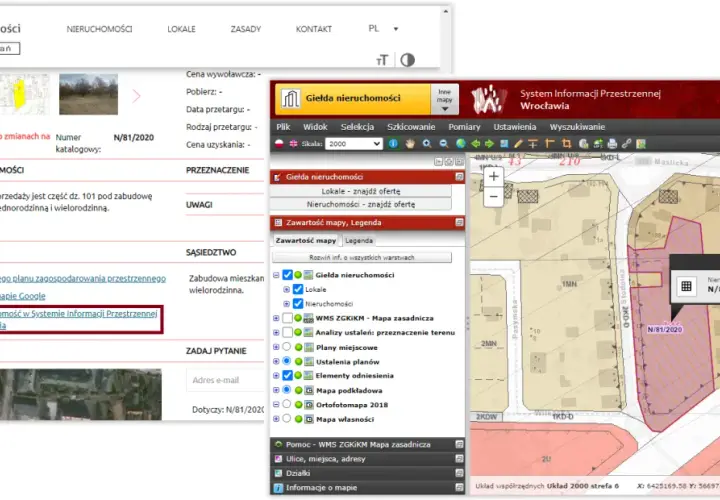Click the globe full-extent icon

pyautogui.click(x=461, y=144)
